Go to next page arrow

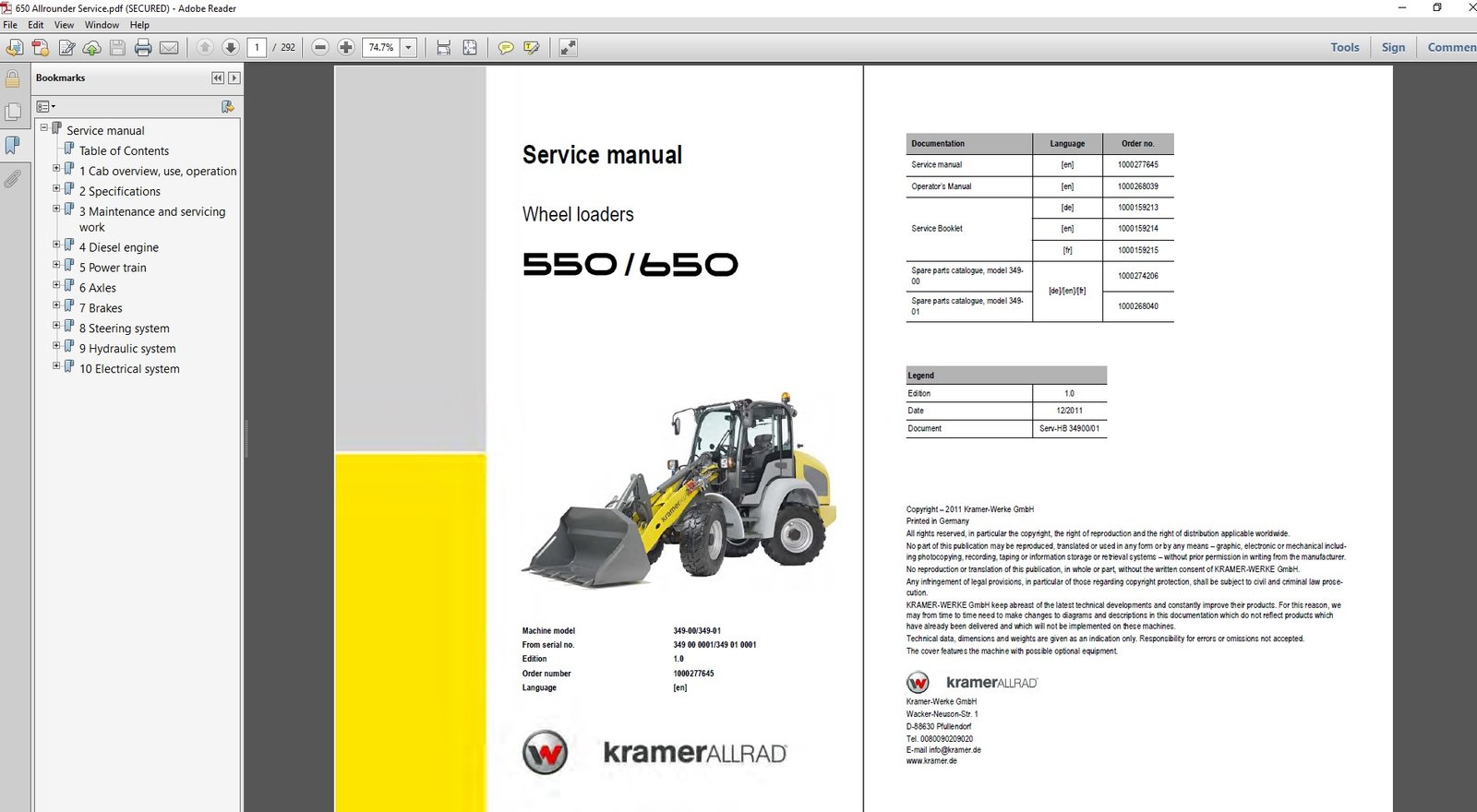pos(231,47)
